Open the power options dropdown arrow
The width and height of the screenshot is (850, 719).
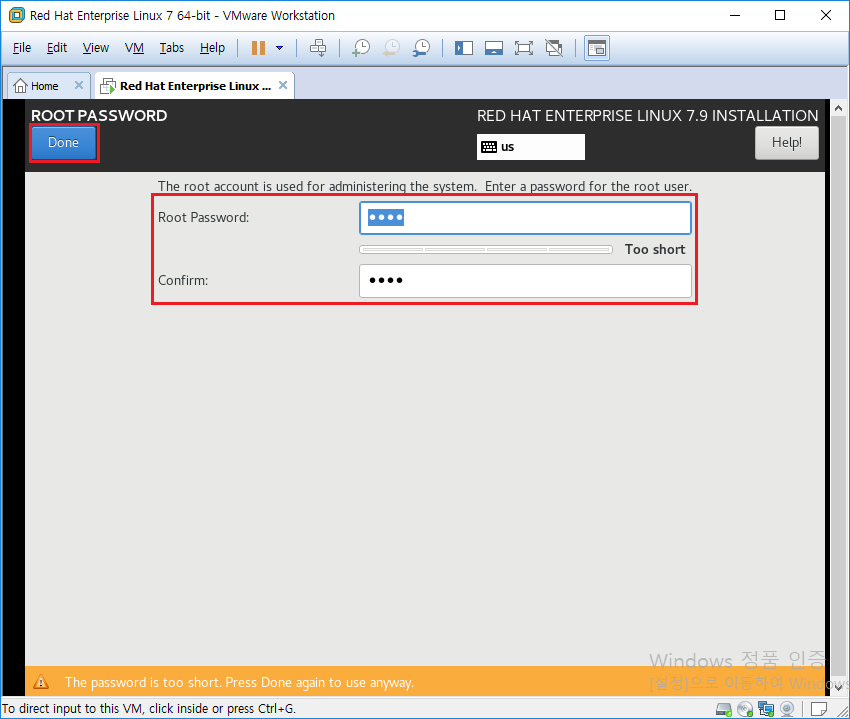[279, 48]
